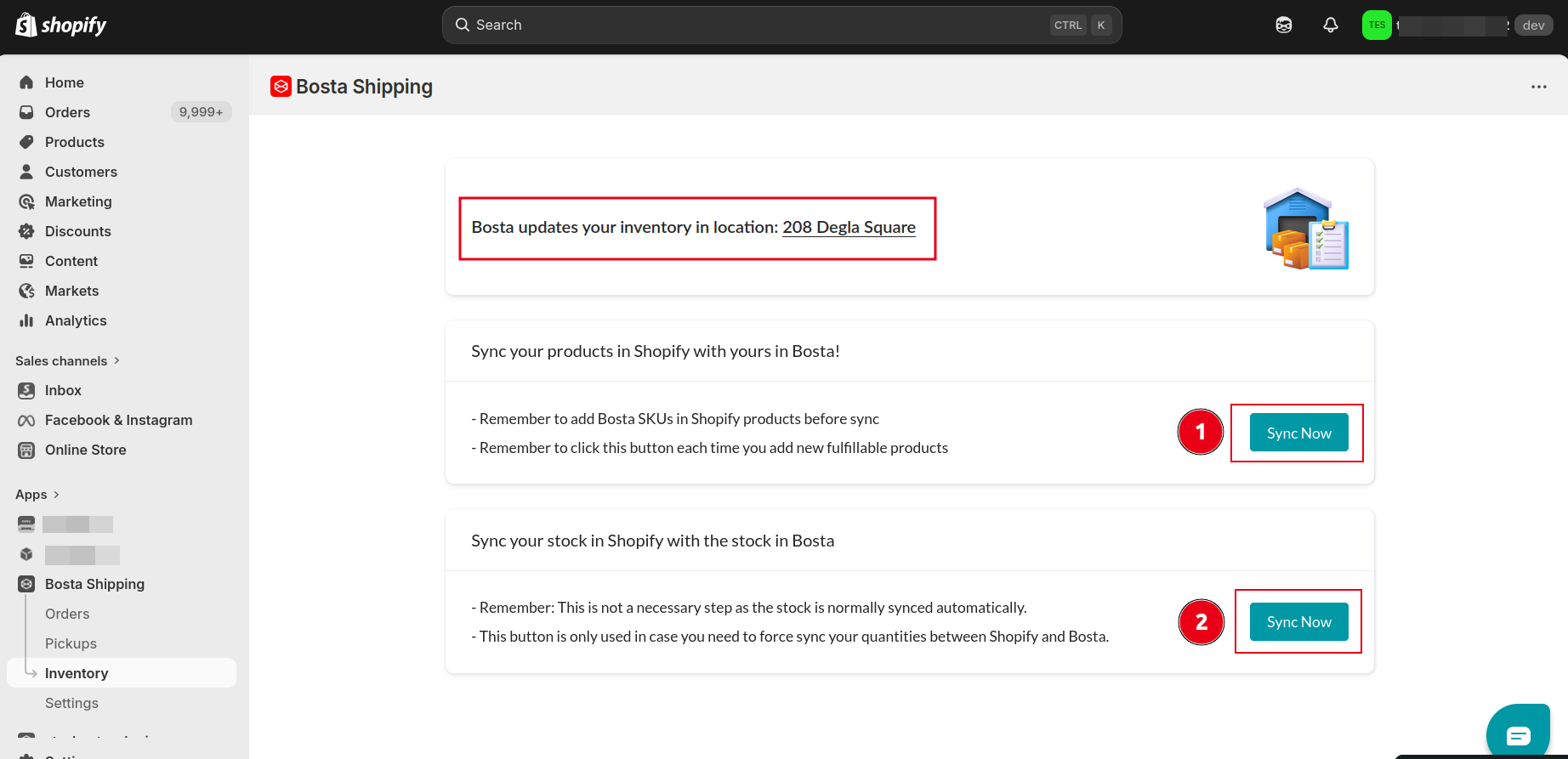This screenshot has width=1568, height=759.
Task: Click the Content image icon
Action: (26, 261)
